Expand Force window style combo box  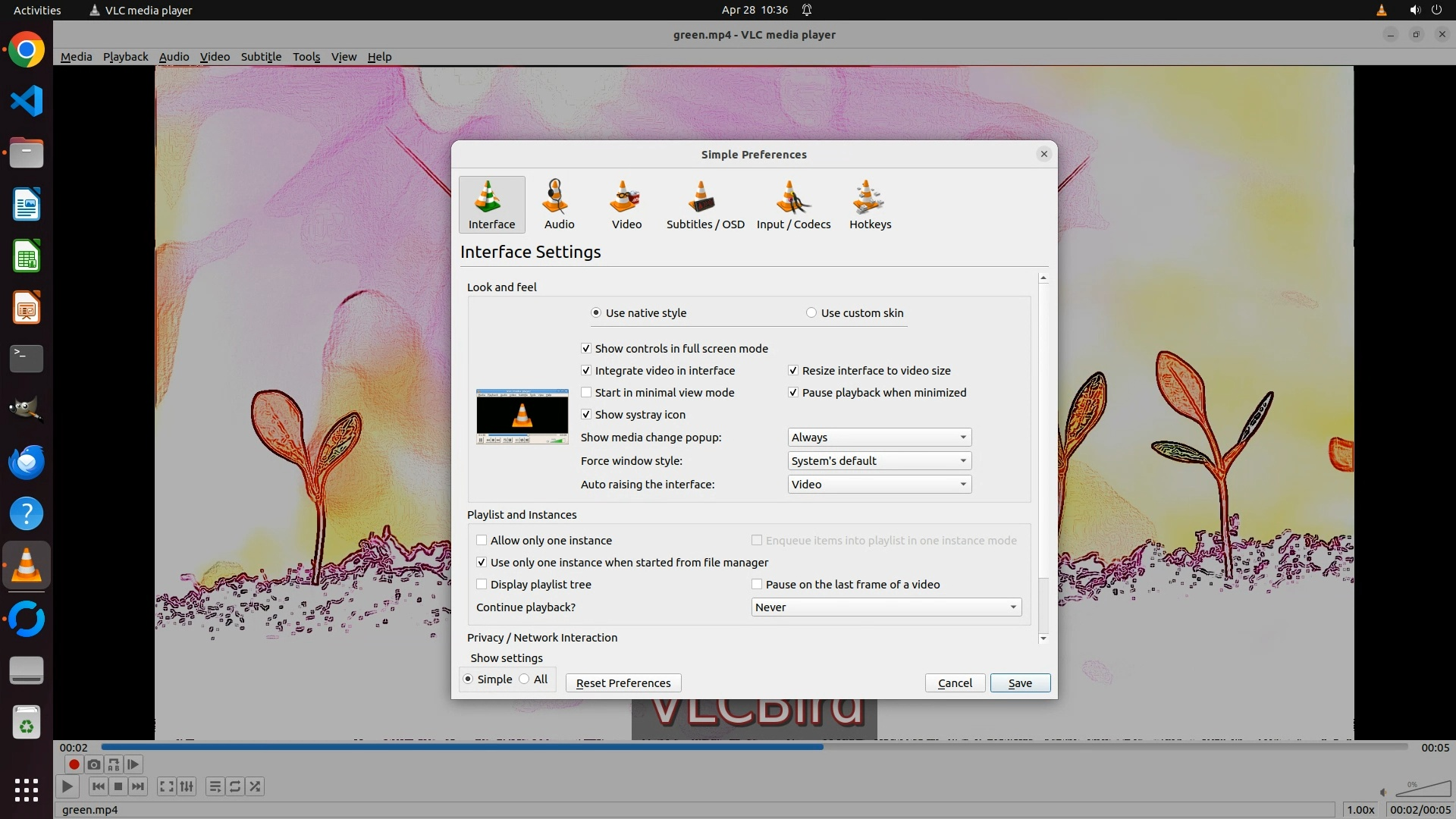879,461
